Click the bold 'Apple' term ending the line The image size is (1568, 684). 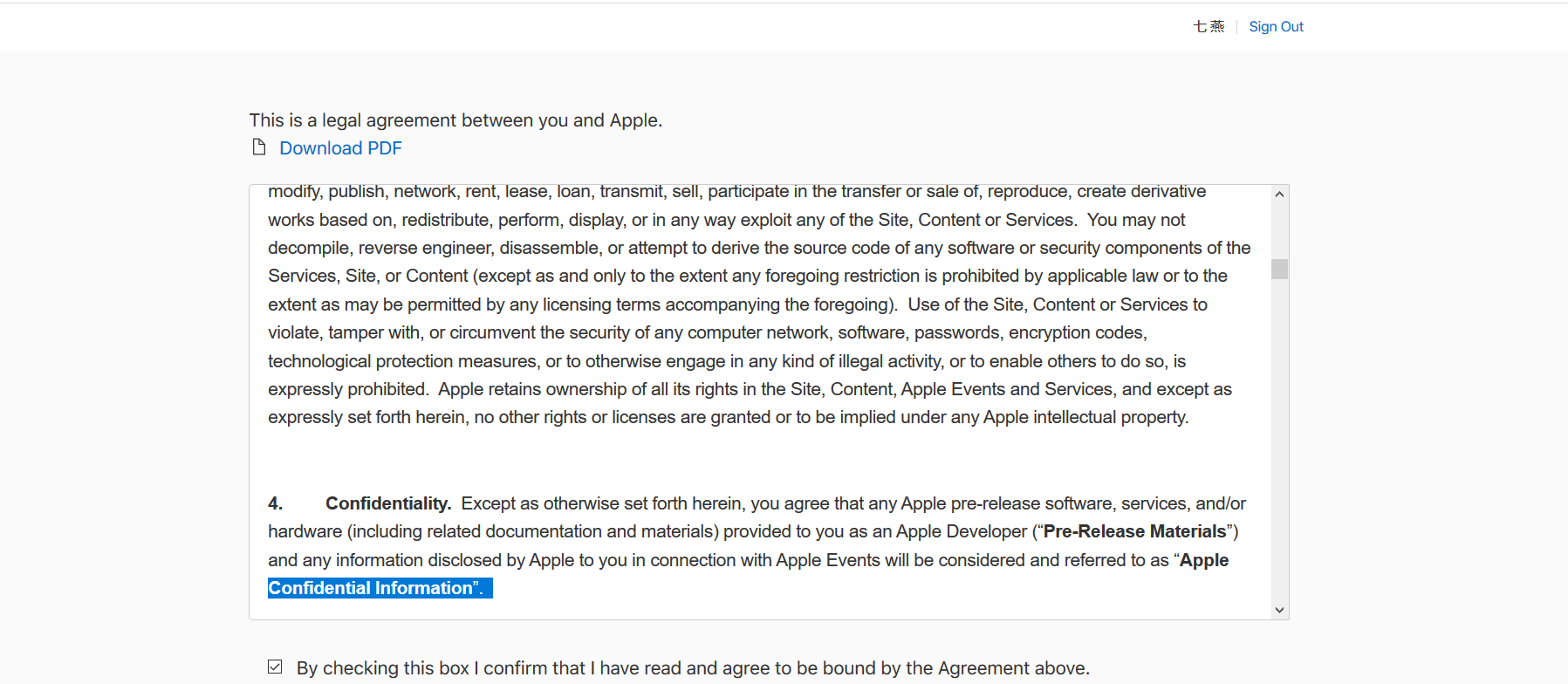[1204, 560]
